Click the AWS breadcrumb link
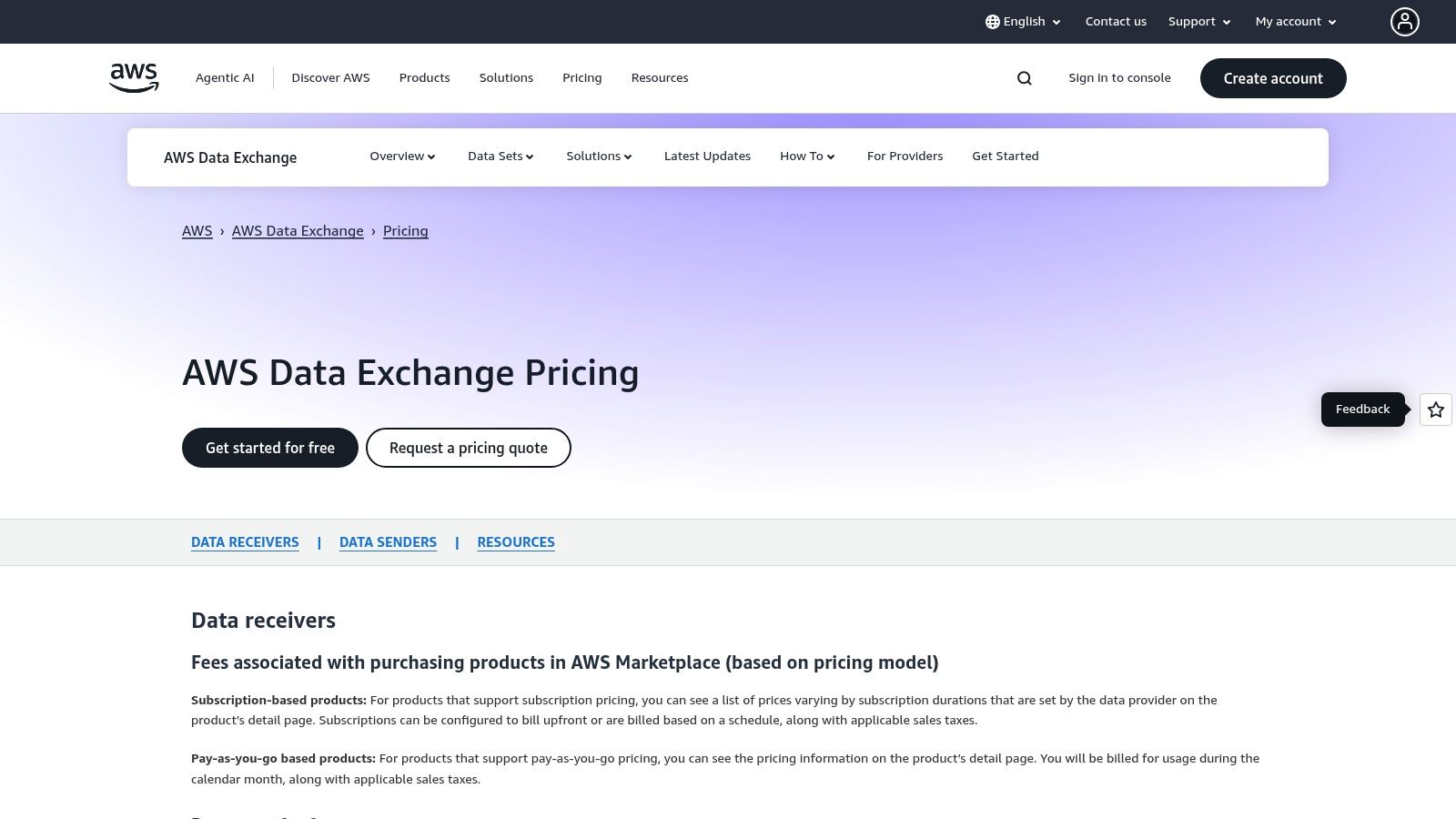Screen dimensions: 1456x819 (197, 231)
